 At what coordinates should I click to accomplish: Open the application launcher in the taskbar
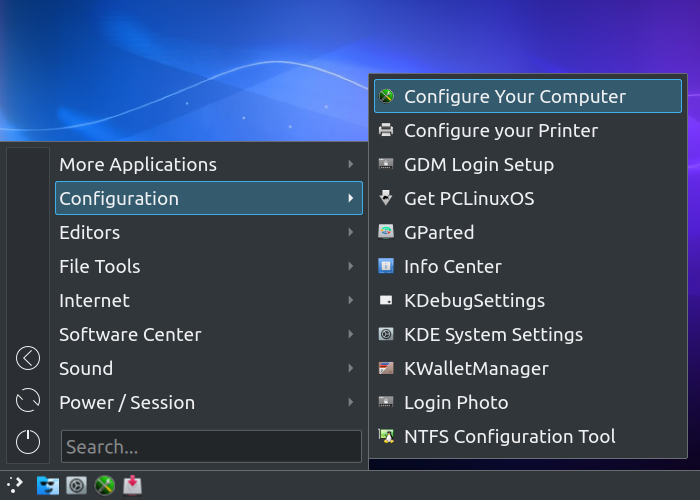coord(15,485)
